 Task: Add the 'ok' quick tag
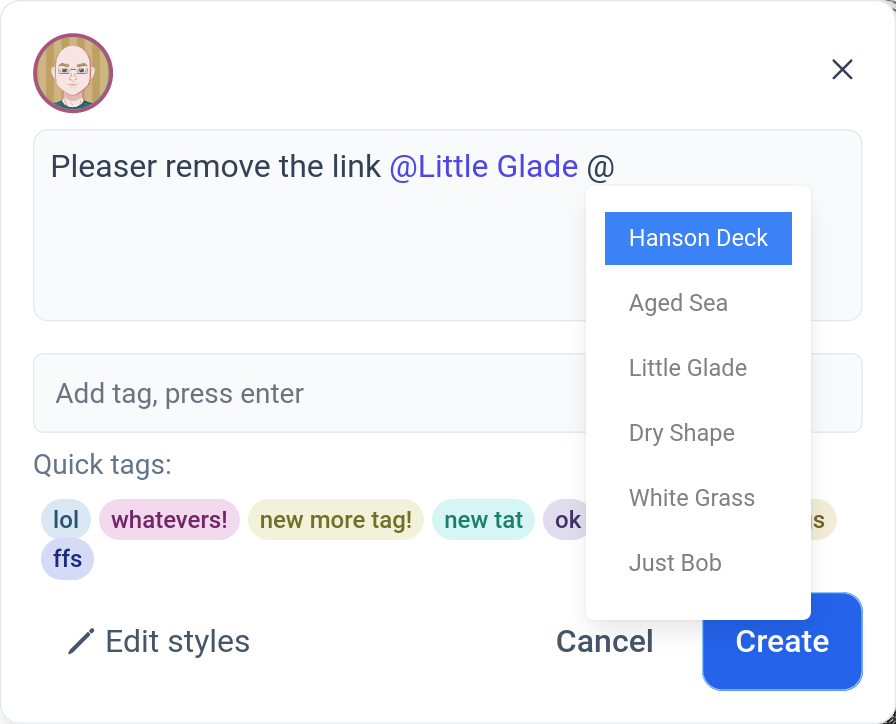point(565,520)
